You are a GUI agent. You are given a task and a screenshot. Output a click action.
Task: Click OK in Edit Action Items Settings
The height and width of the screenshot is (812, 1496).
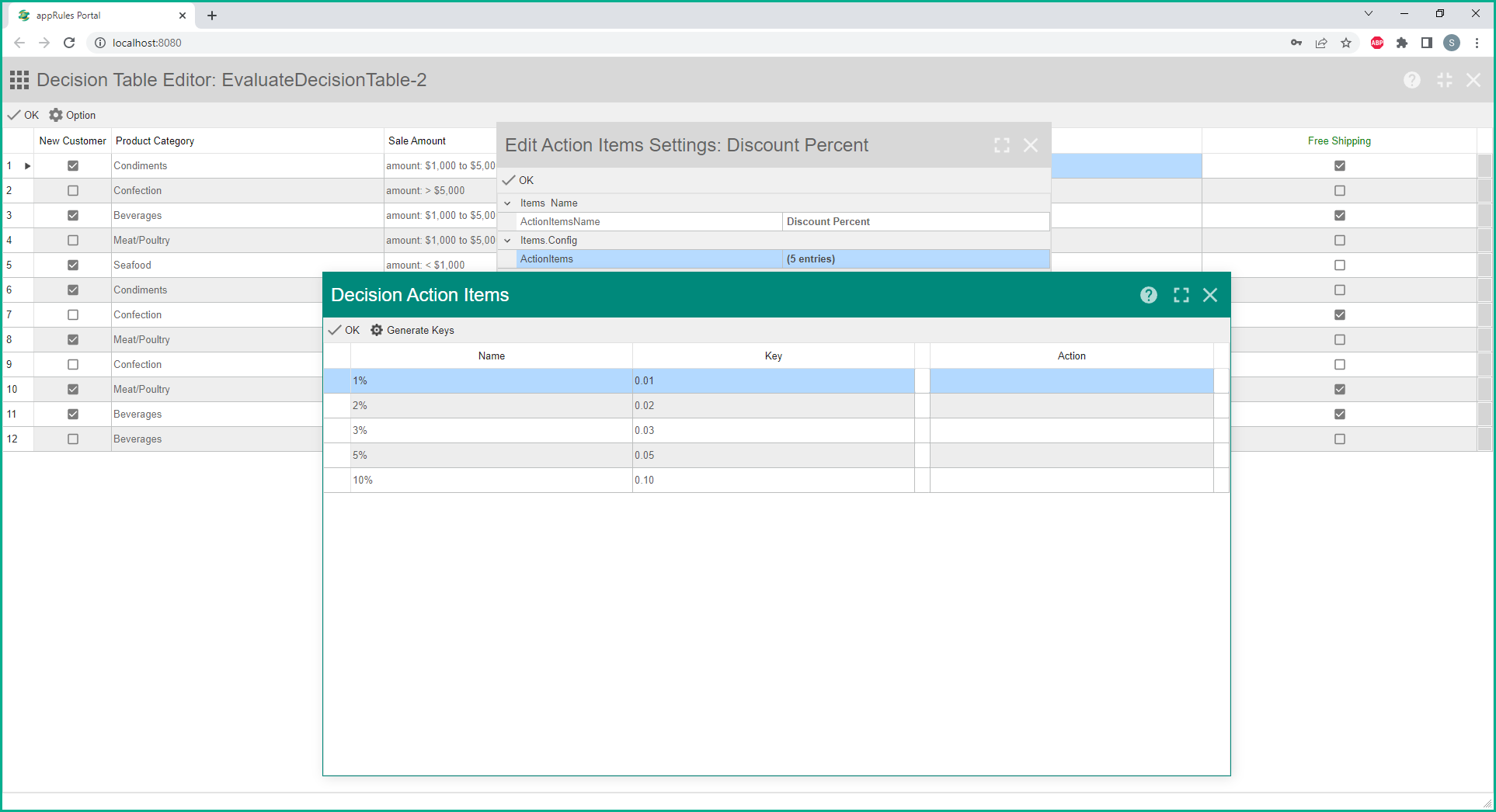(518, 180)
